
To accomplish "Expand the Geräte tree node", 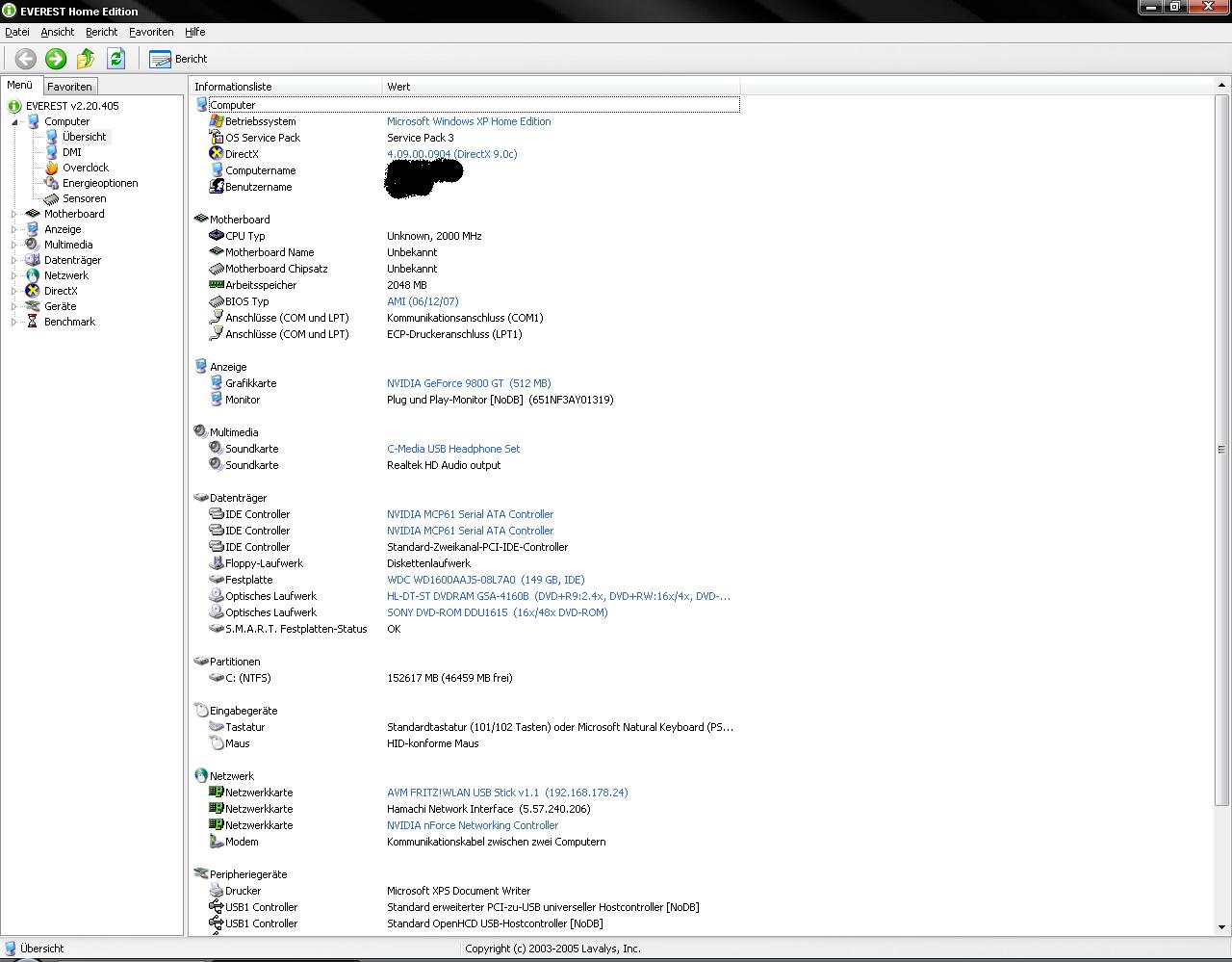I will click(14, 307).
